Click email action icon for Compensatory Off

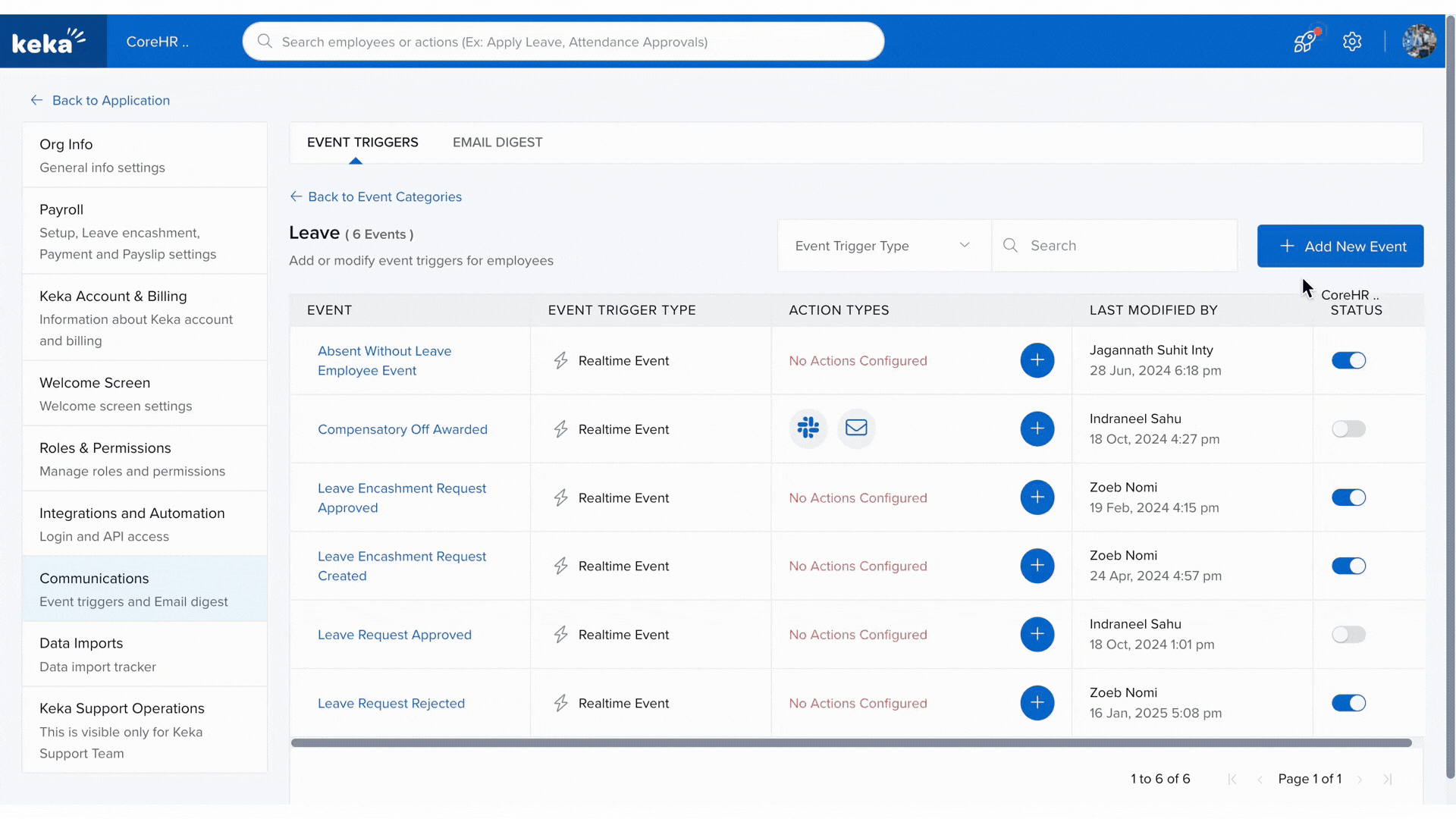(856, 428)
